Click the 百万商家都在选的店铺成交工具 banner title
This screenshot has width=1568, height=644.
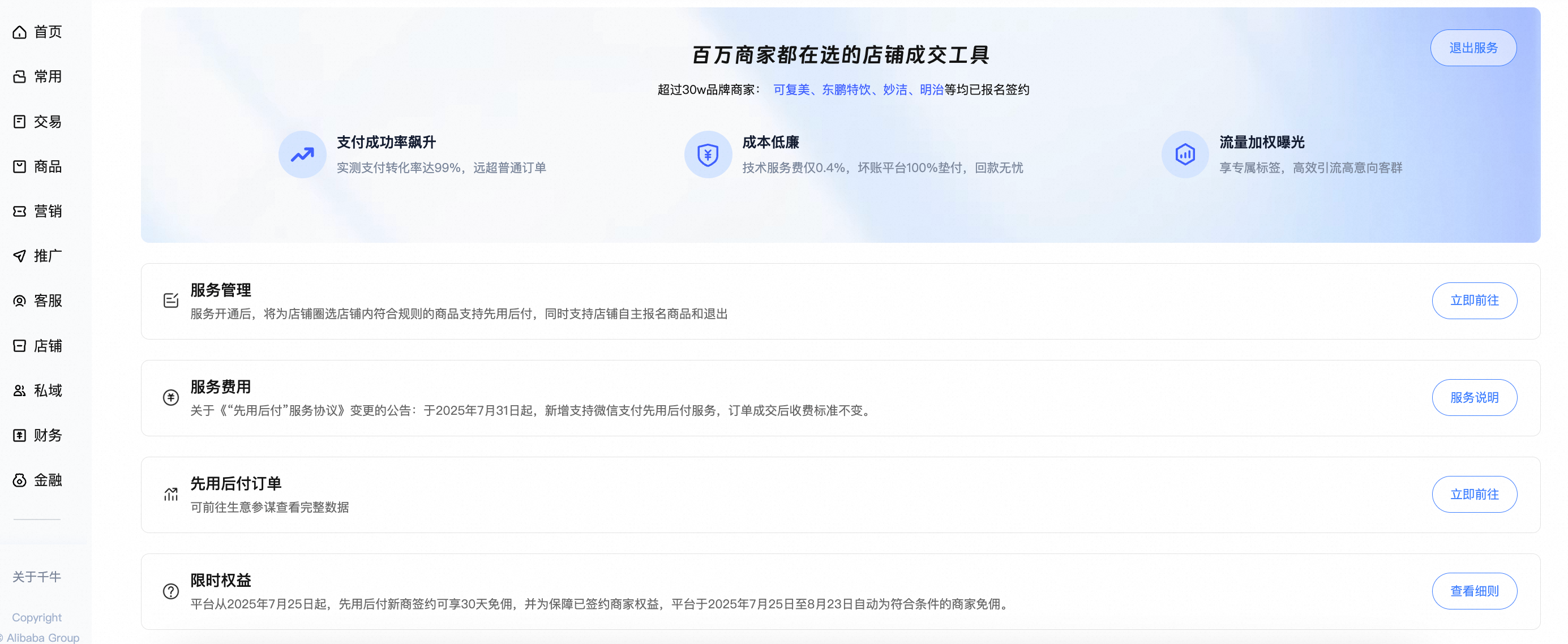click(841, 55)
